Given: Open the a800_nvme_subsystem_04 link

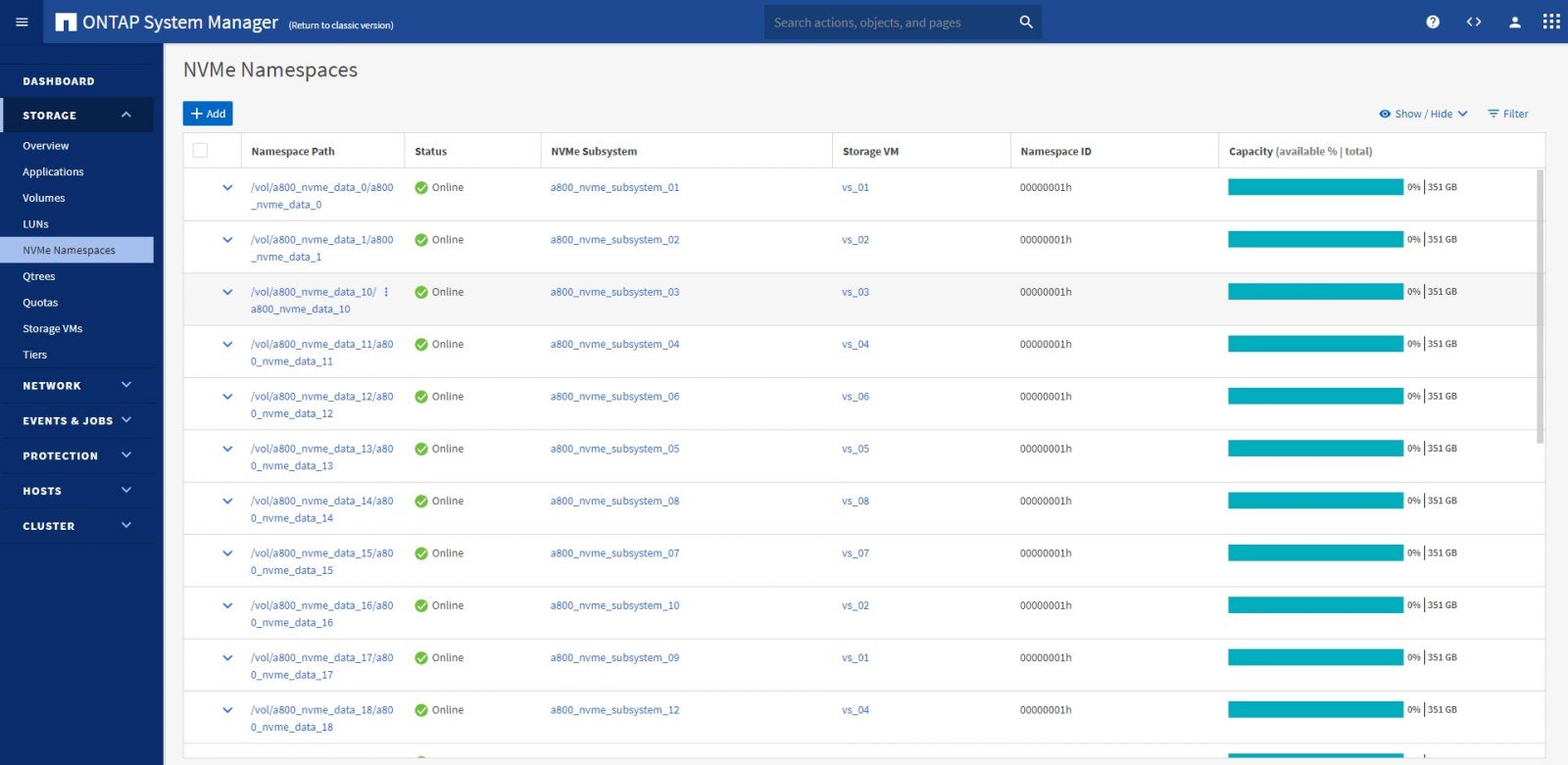Looking at the screenshot, I should tap(614, 344).
